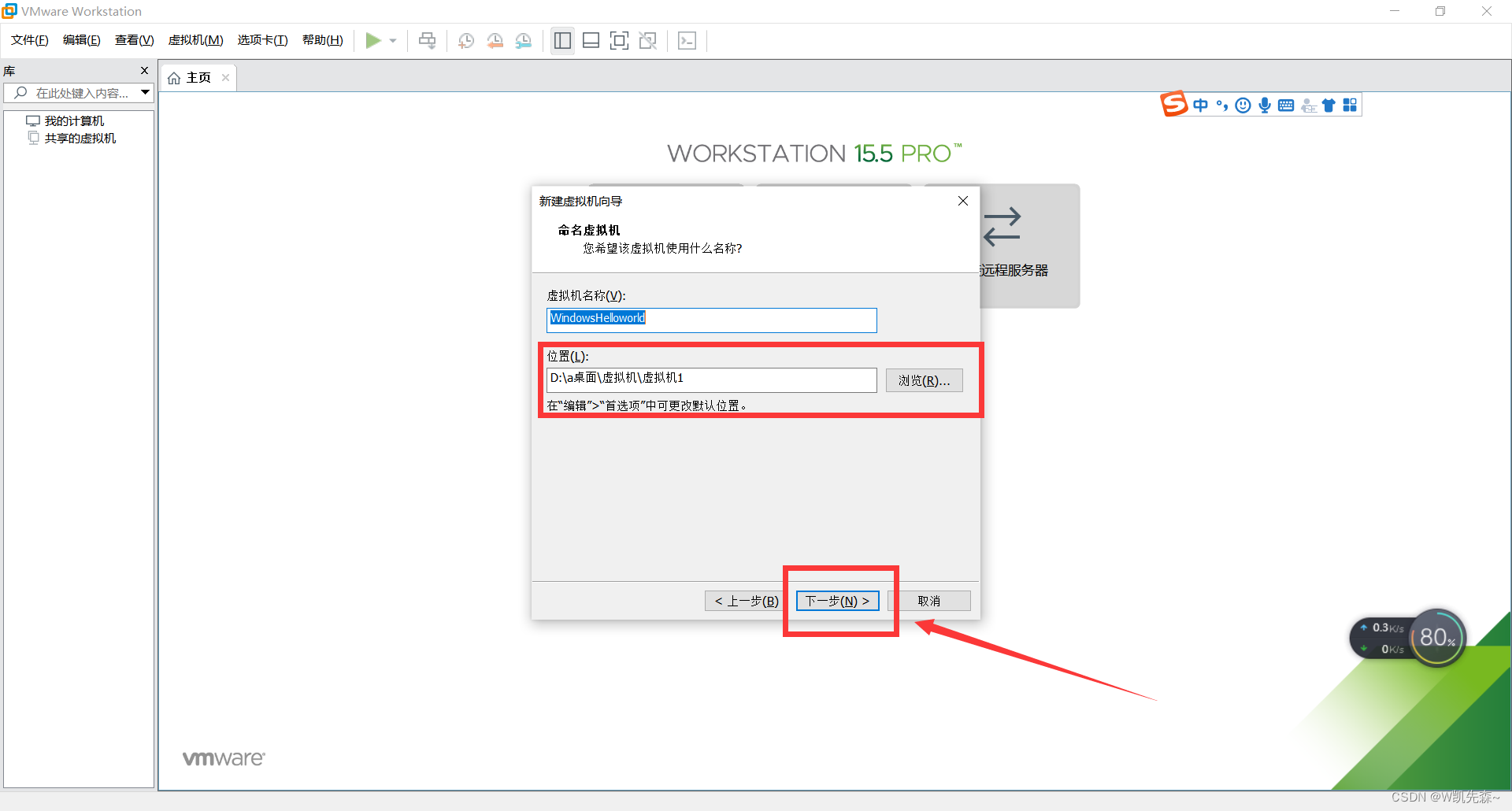Open the 编辑(E) menu

tap(82, 40)
